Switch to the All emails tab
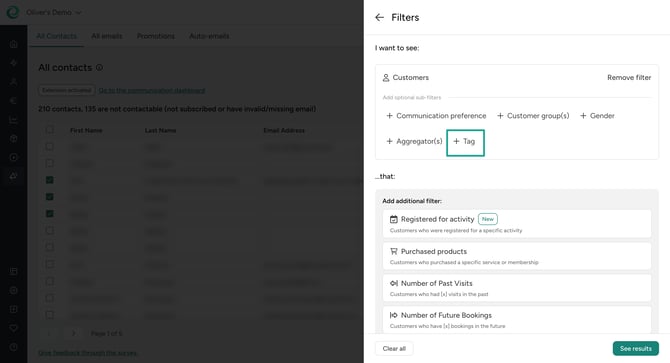The height and width of the screenshot is (363, 670). [107, 36]
